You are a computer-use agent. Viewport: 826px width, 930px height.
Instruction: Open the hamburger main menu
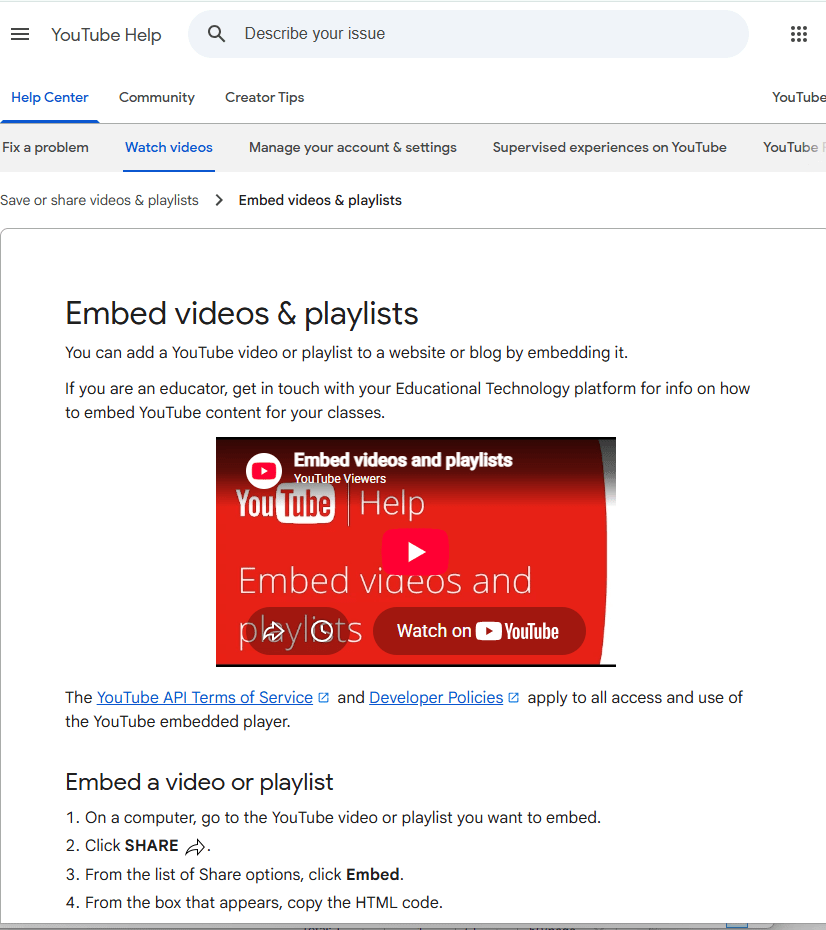tap(20, 34)
